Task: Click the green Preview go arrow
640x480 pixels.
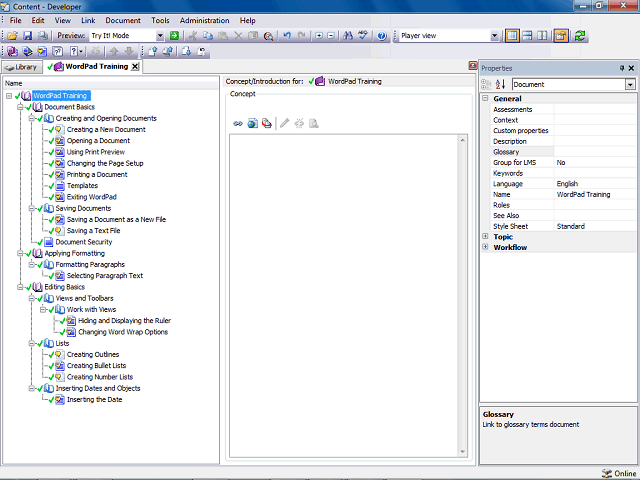Action: pyautogui.click(x=174, y=36)
